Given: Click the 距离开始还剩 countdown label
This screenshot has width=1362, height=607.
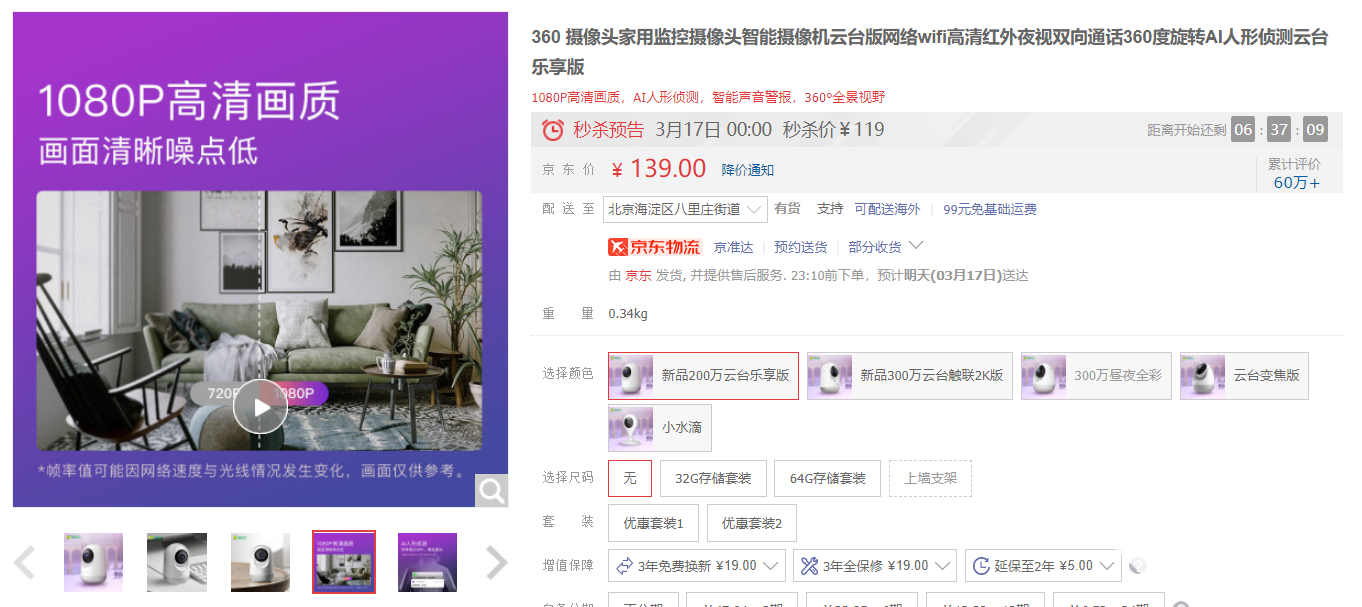Looking at the screenshot, I should (x=1186, y=130).
